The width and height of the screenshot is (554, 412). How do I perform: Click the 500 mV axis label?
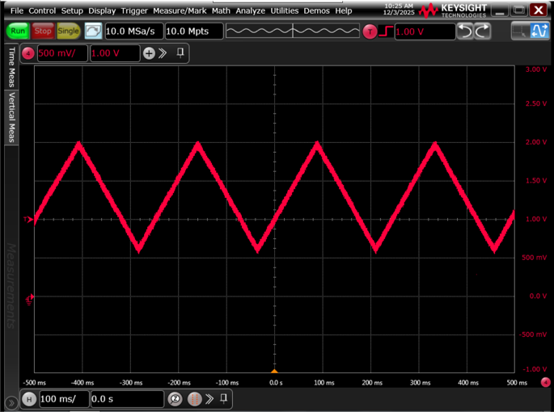[534, 258]
